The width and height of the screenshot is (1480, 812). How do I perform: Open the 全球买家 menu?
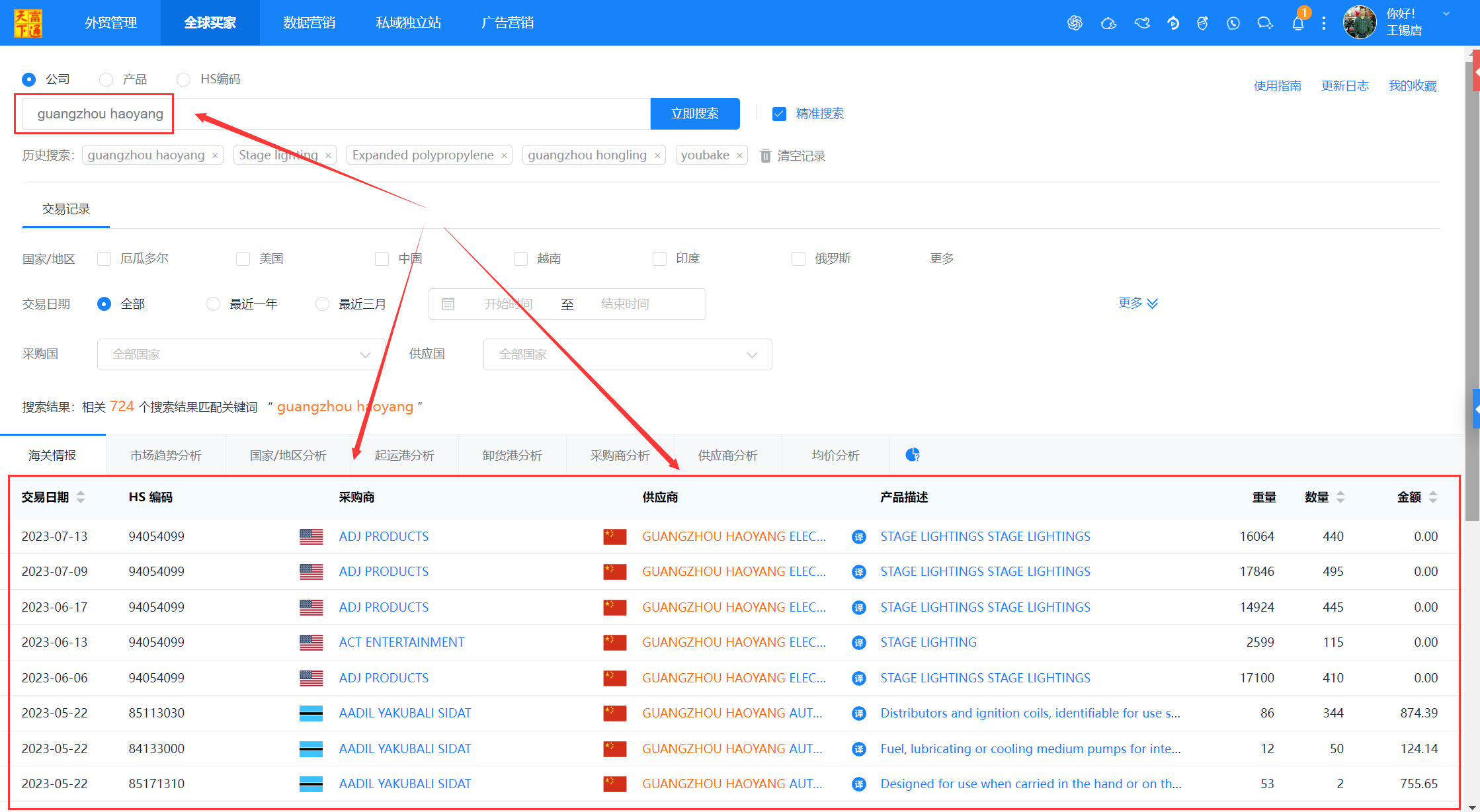tap(210, 22)
